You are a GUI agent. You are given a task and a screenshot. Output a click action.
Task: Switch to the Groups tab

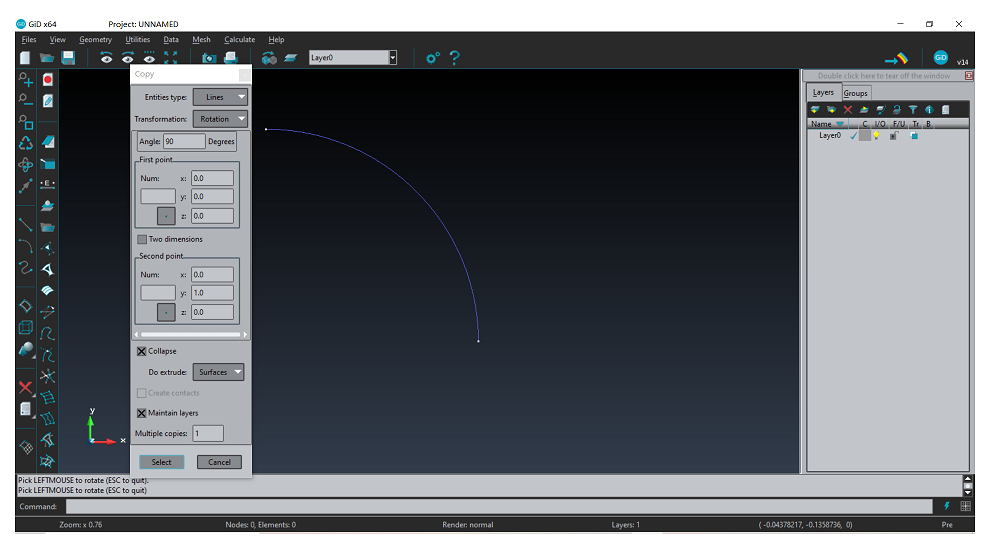pos(856,93)
